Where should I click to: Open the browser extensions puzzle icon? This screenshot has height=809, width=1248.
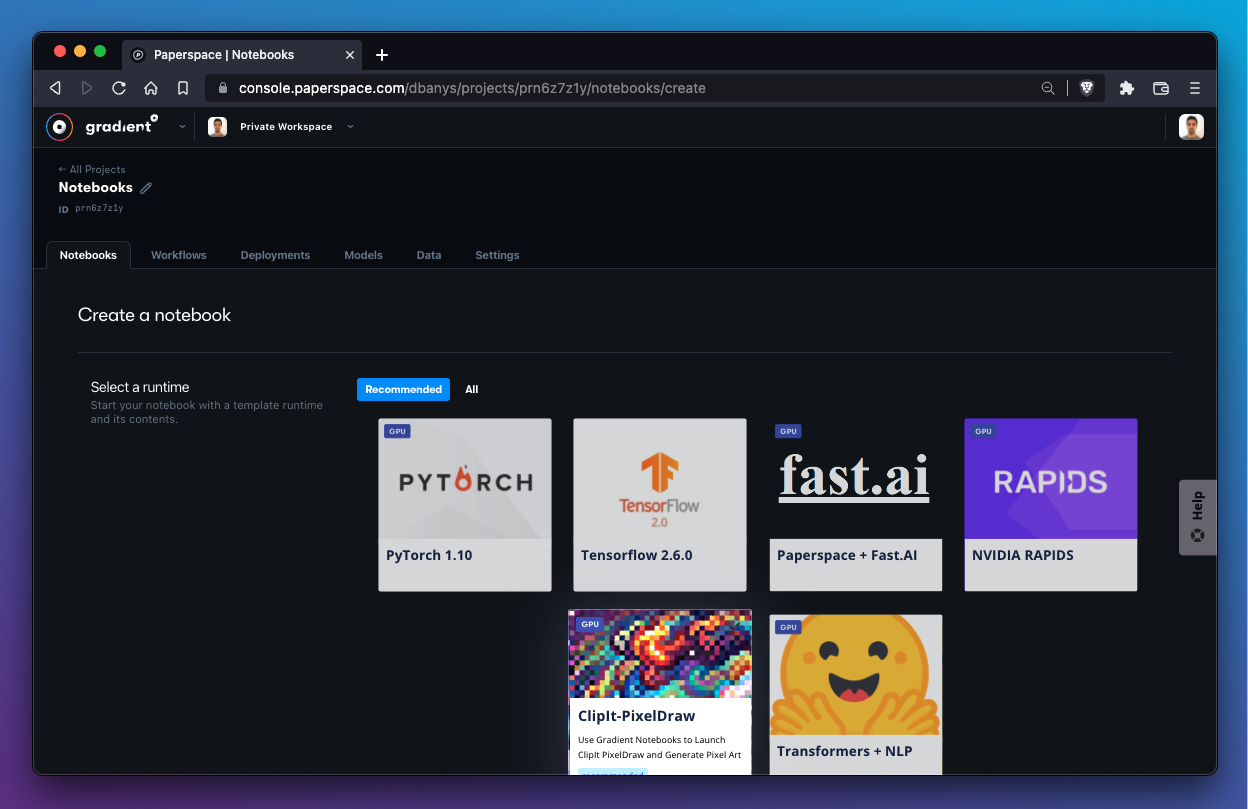tap(1127, 88)
